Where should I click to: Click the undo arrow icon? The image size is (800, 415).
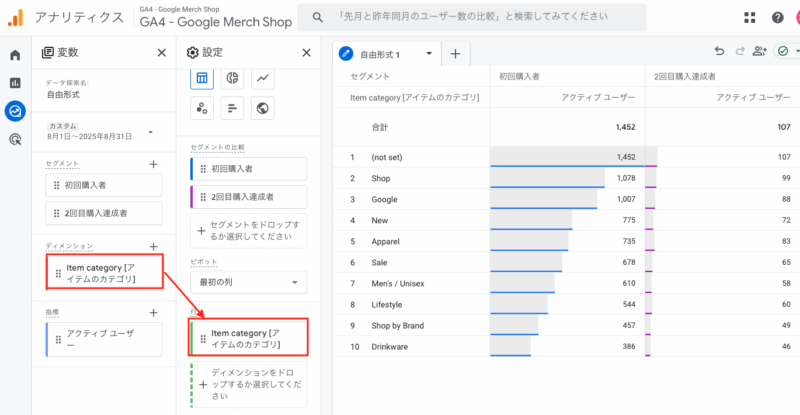[x=719, y=53]
